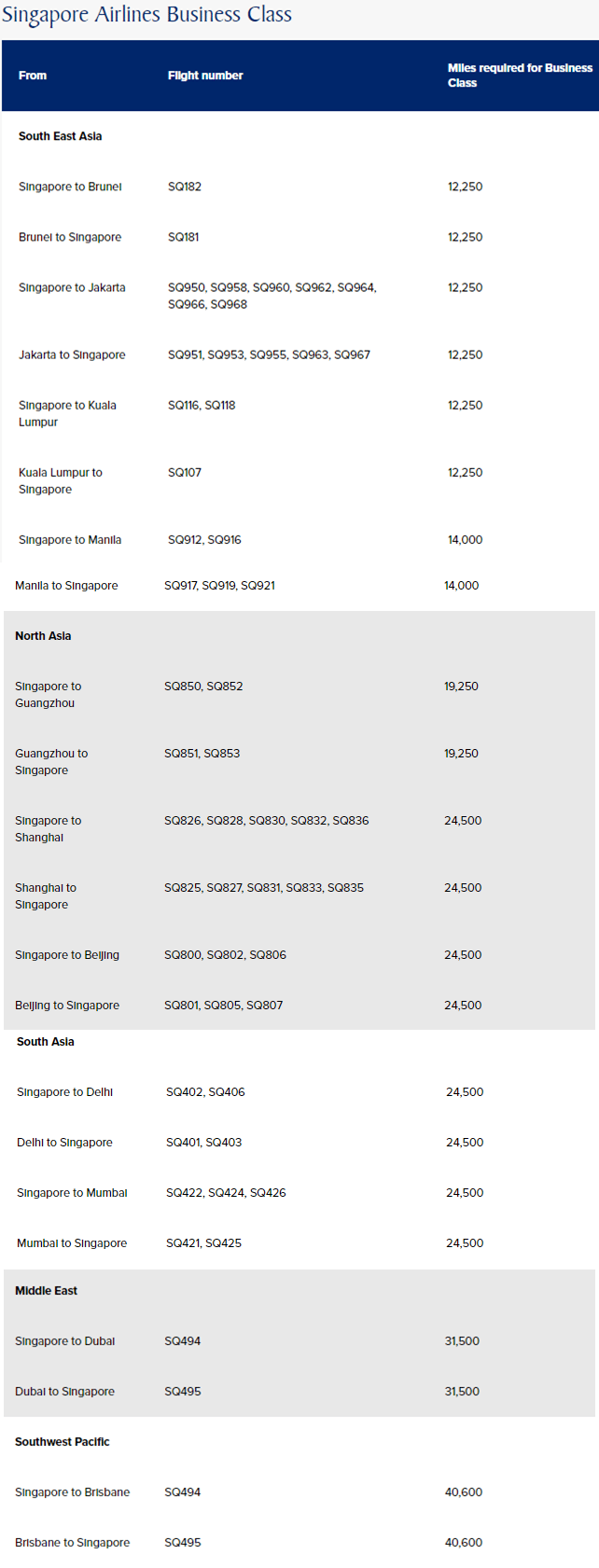Click the Singapore to Guangzhou route
Image resolution: width=599 pixels, height=1568 pixels.
coord(48,695)
